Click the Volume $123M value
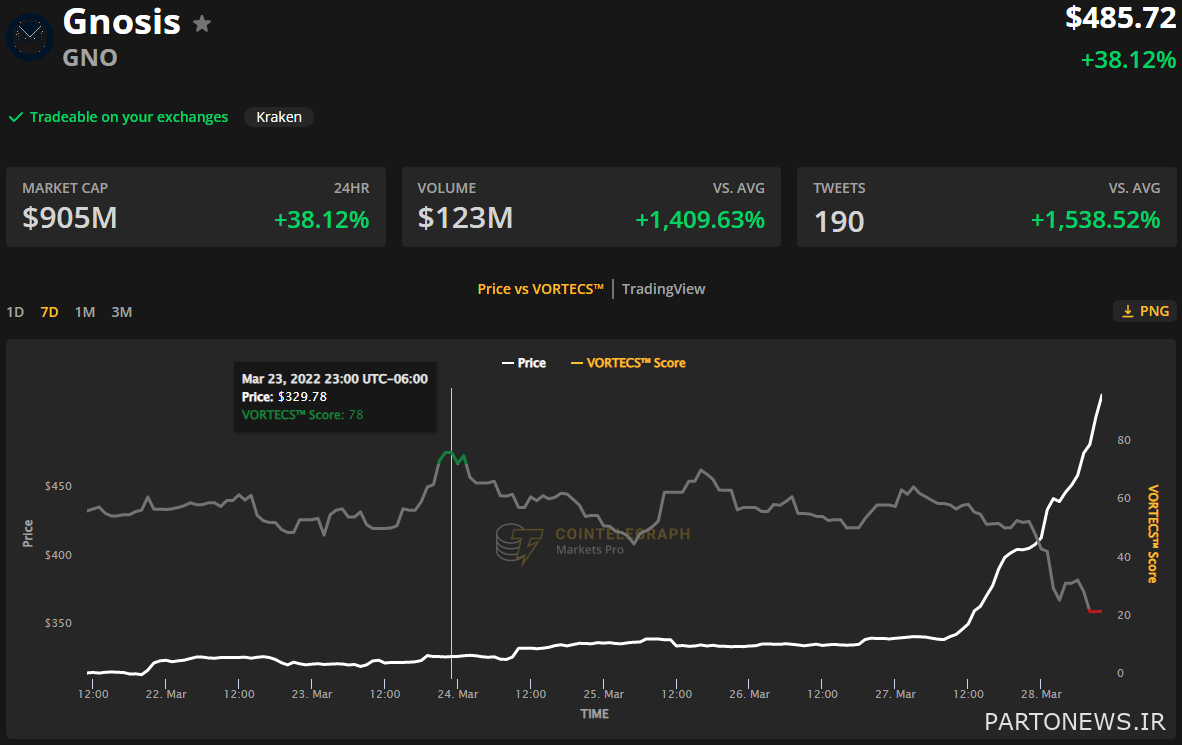 pos(465,218)
